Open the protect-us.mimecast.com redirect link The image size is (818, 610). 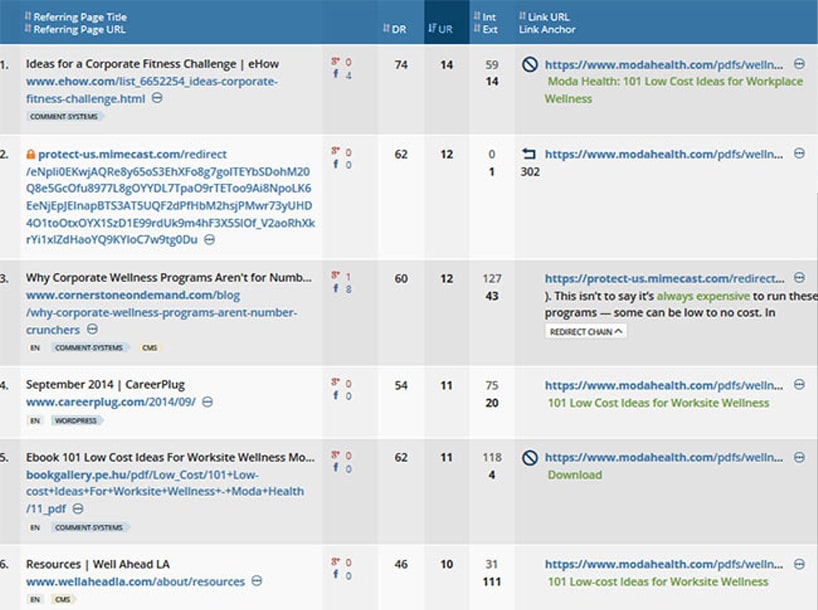[170, 197]
